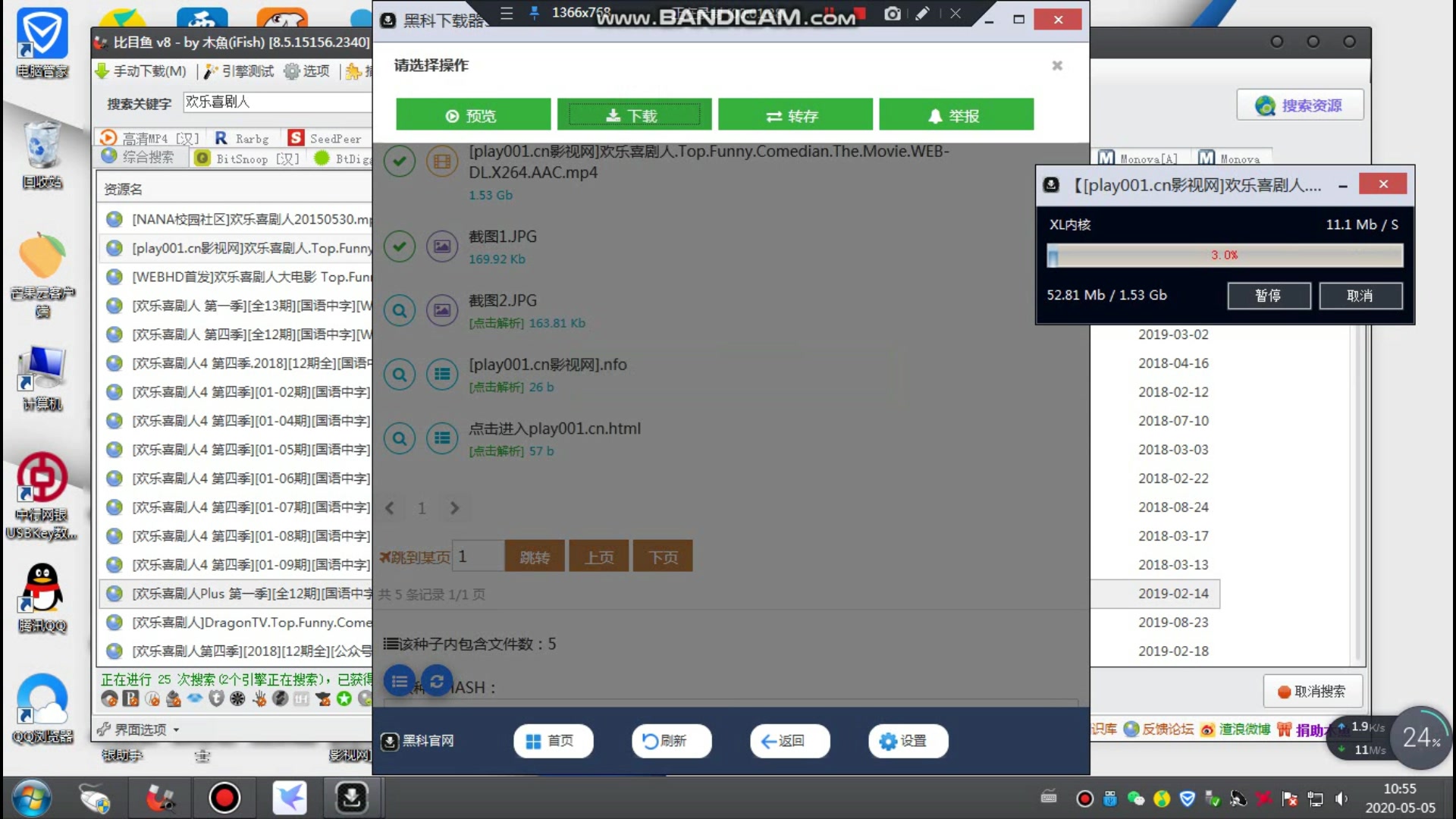Switch to the SeedPeer tab
1456x819 pixels.
326,138
